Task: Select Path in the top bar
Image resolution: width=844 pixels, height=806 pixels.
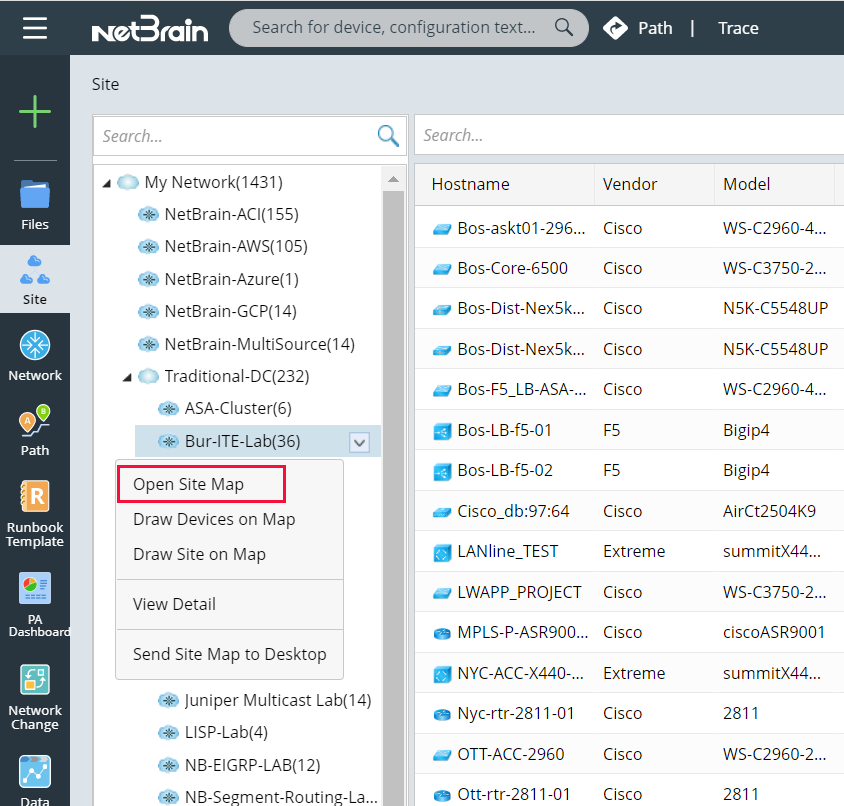Action: pyautogui.click(x=655, y=28)
